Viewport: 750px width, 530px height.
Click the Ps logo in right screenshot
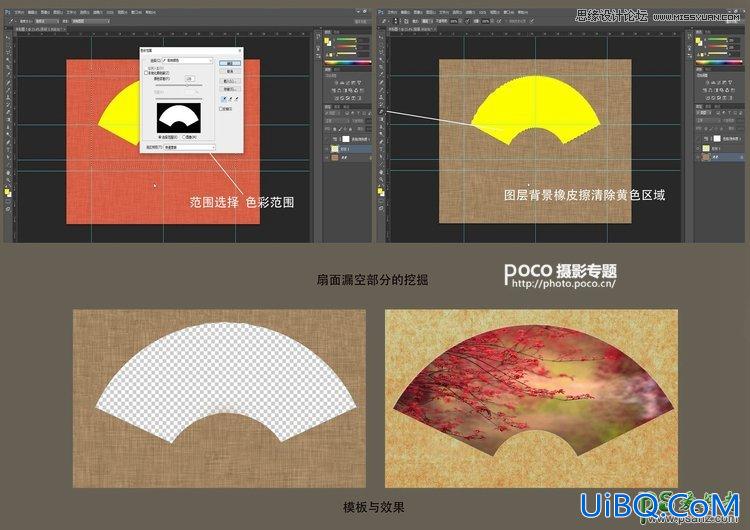pyautogui.click(x=380, y=12)
